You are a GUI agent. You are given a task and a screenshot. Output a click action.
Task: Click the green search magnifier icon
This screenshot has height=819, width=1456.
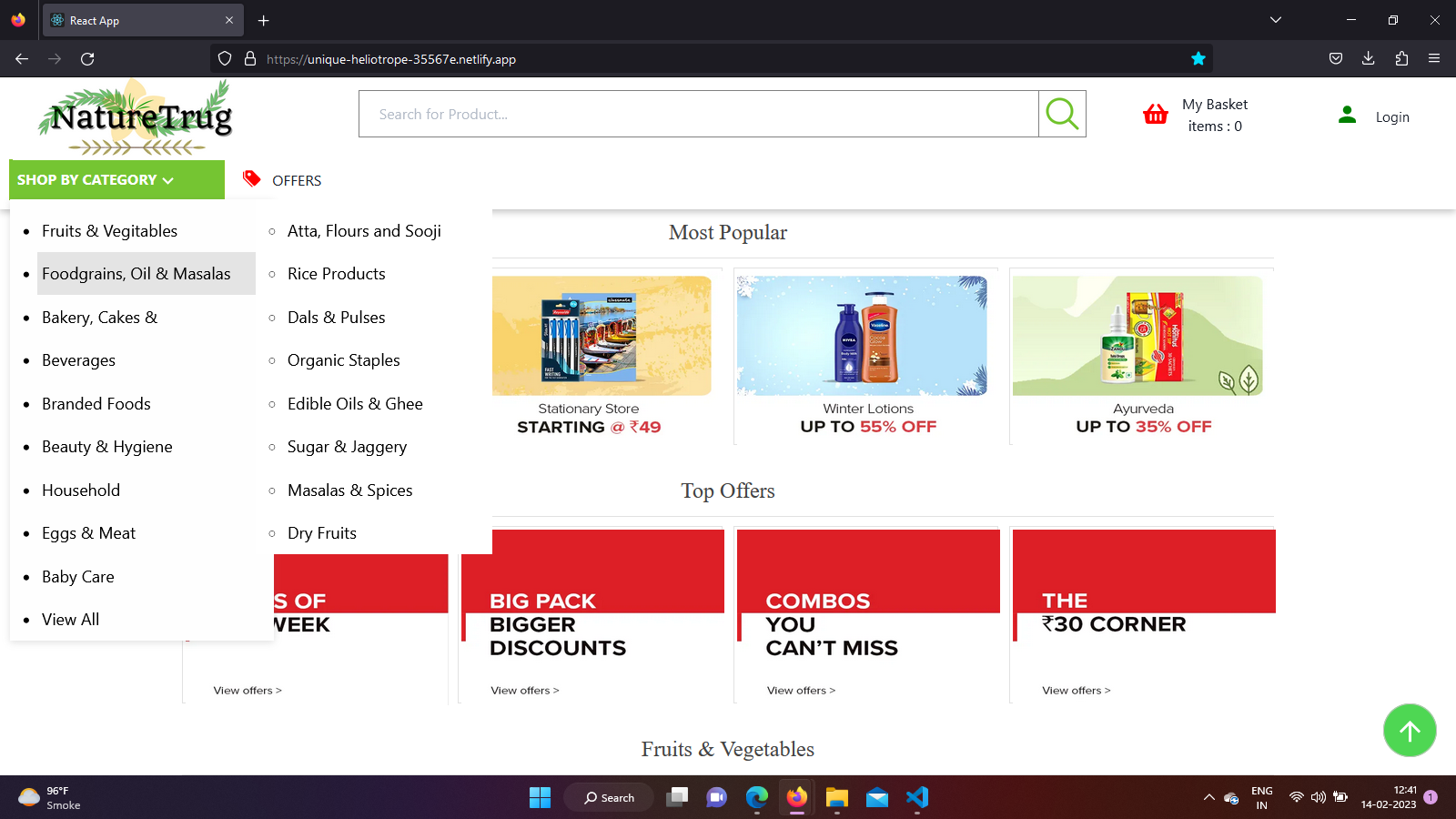click(x=1062, y=114)
